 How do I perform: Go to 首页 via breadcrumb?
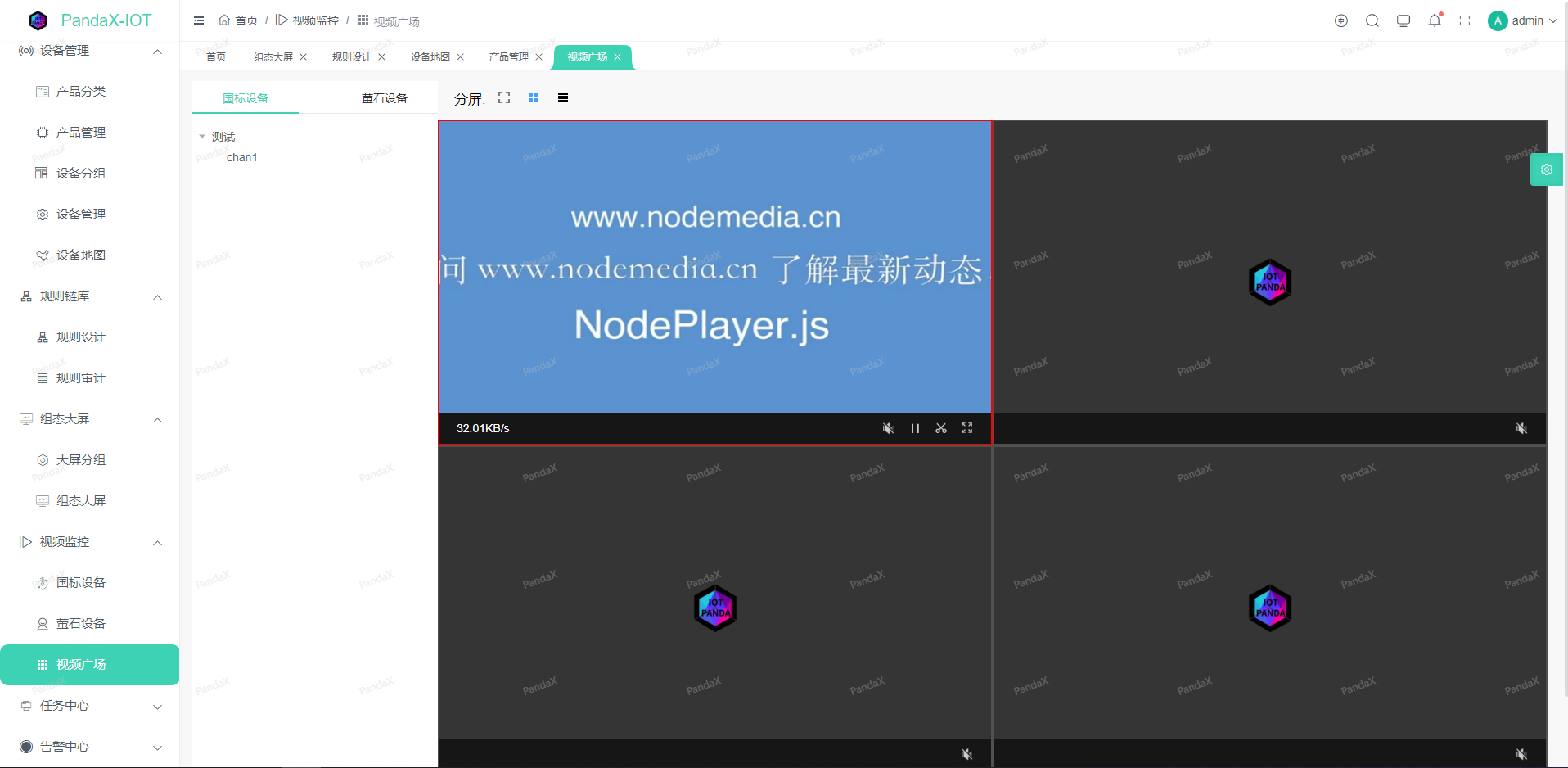tap(238, 20)
